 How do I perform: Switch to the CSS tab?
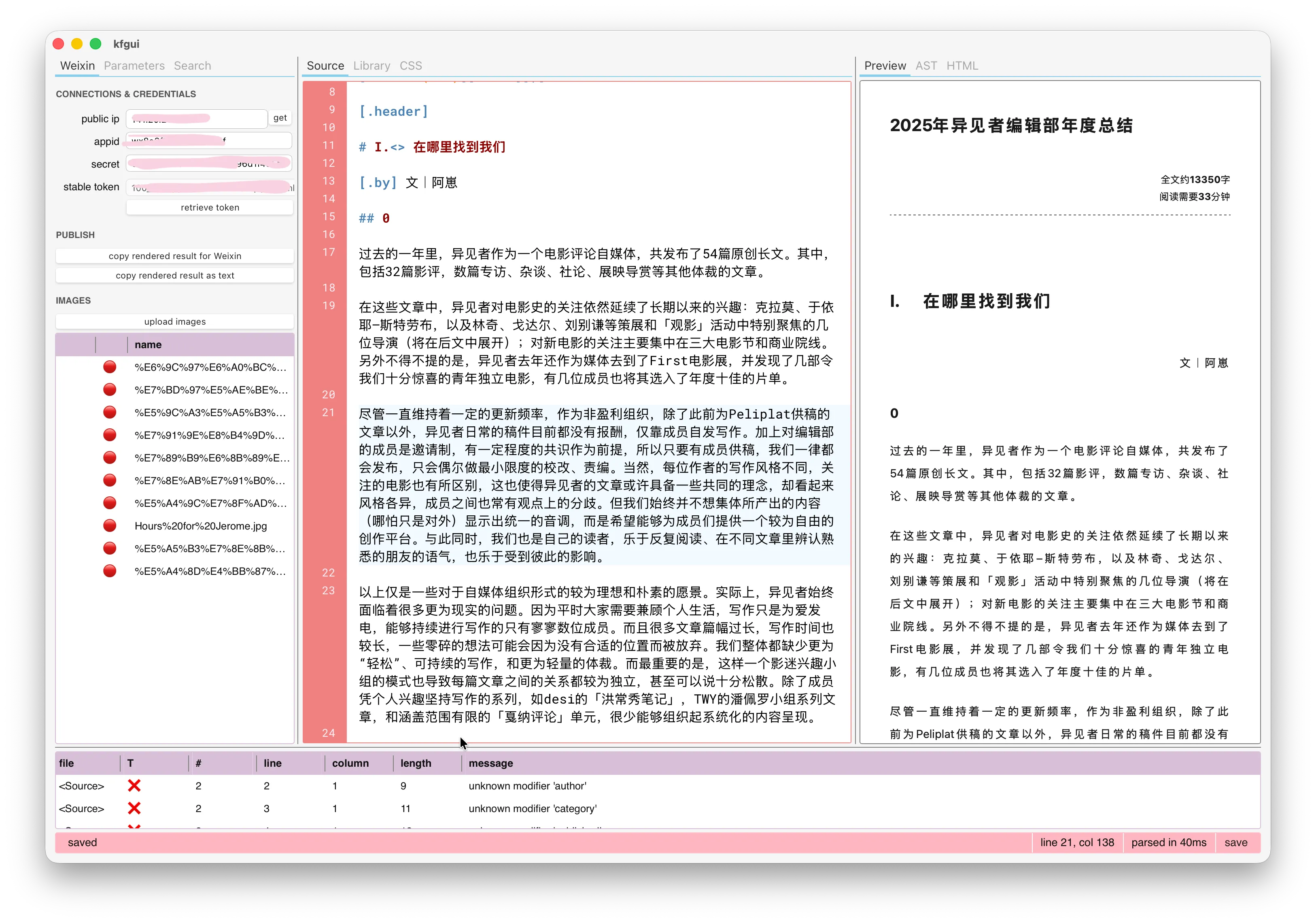point(410,65)
